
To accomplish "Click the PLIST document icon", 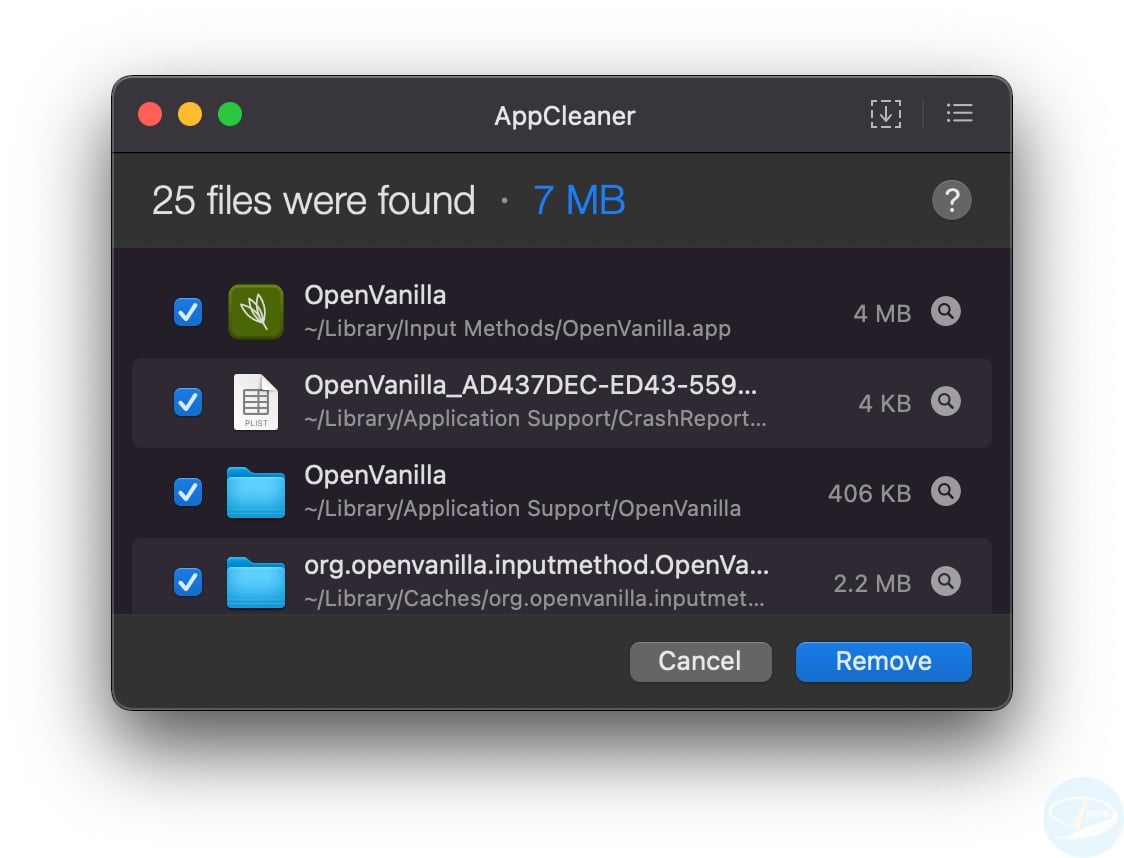I will [x=256, y=402].
